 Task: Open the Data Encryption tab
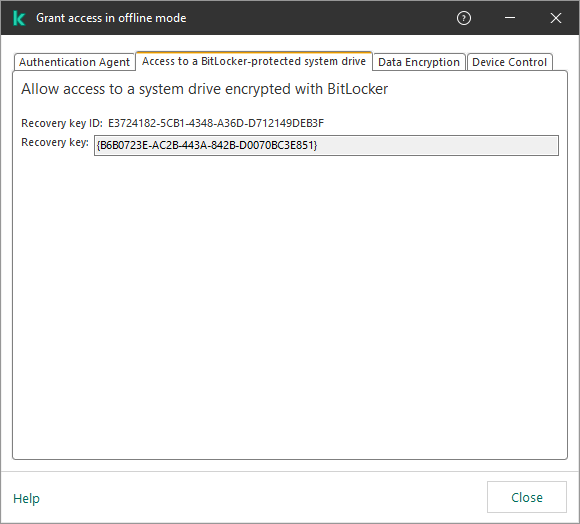(x=419, y=62)
